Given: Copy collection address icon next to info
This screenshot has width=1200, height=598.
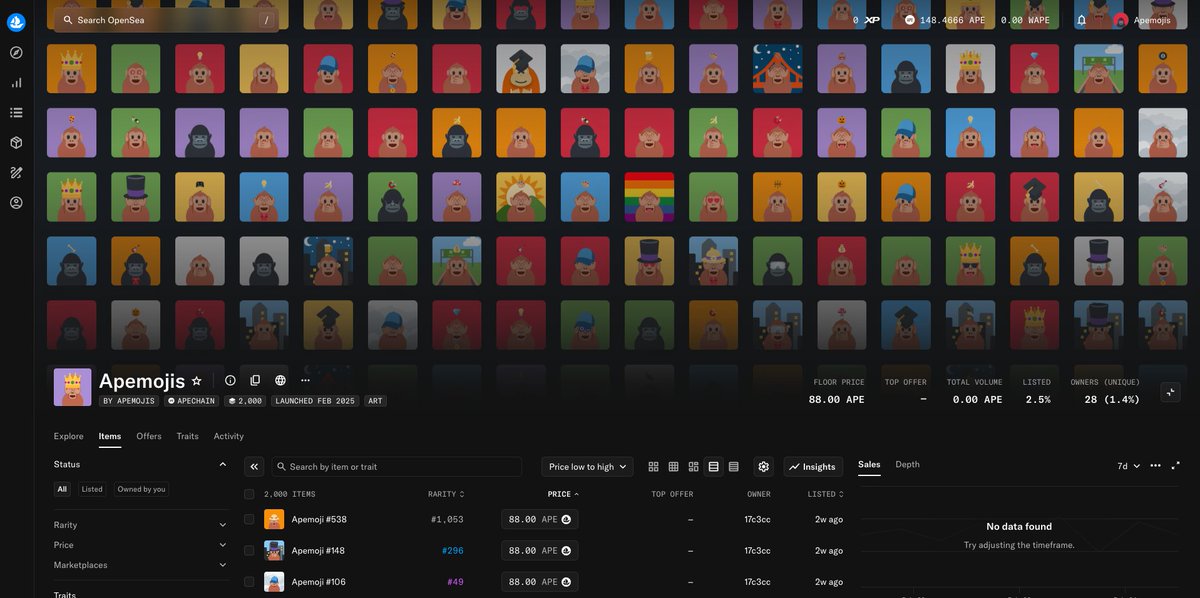Looking at the screenshot, I should click(x=255, y=381).
